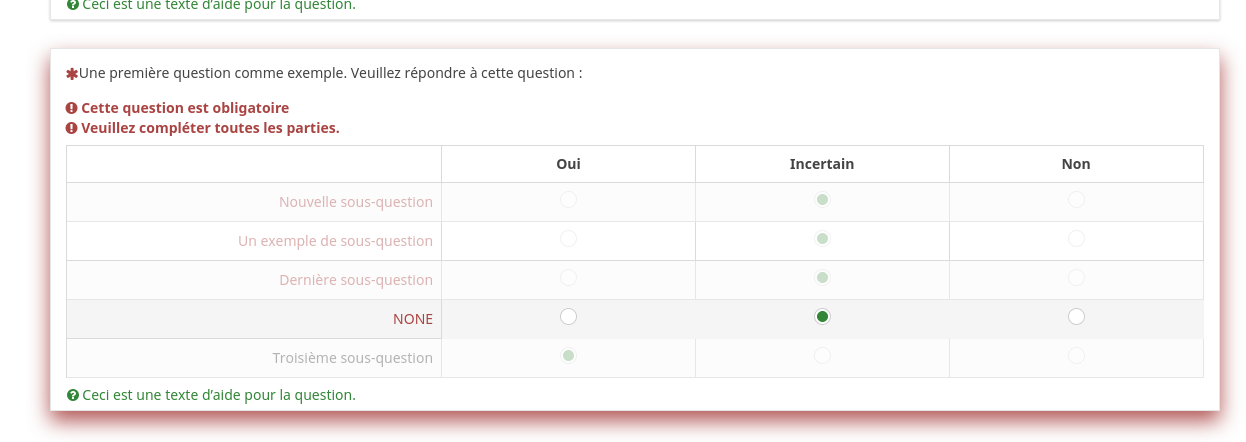Pick Oui in the NONE row

(568, 317)
